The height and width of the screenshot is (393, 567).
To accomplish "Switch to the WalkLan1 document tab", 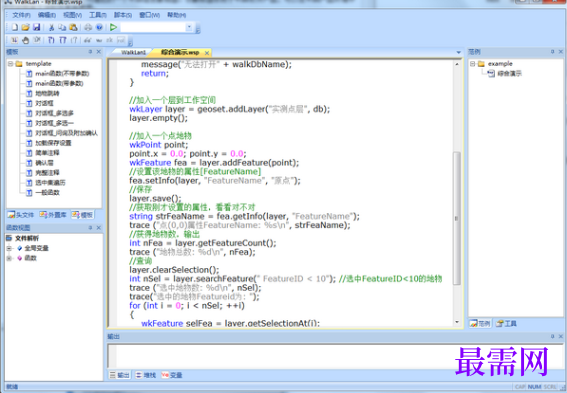I will (x=133, y=52).
